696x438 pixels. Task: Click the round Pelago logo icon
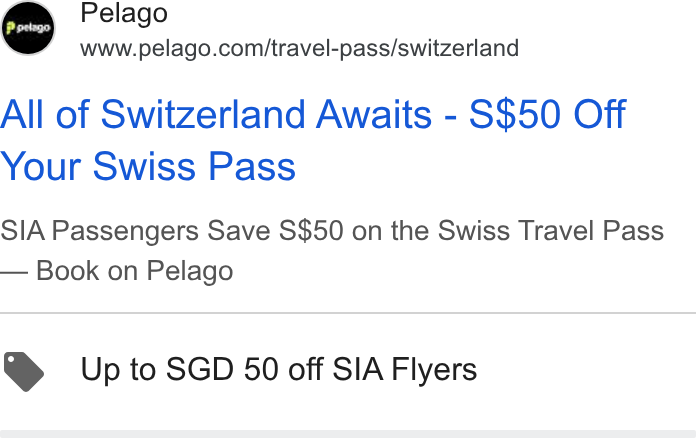(x=28, y=28)
